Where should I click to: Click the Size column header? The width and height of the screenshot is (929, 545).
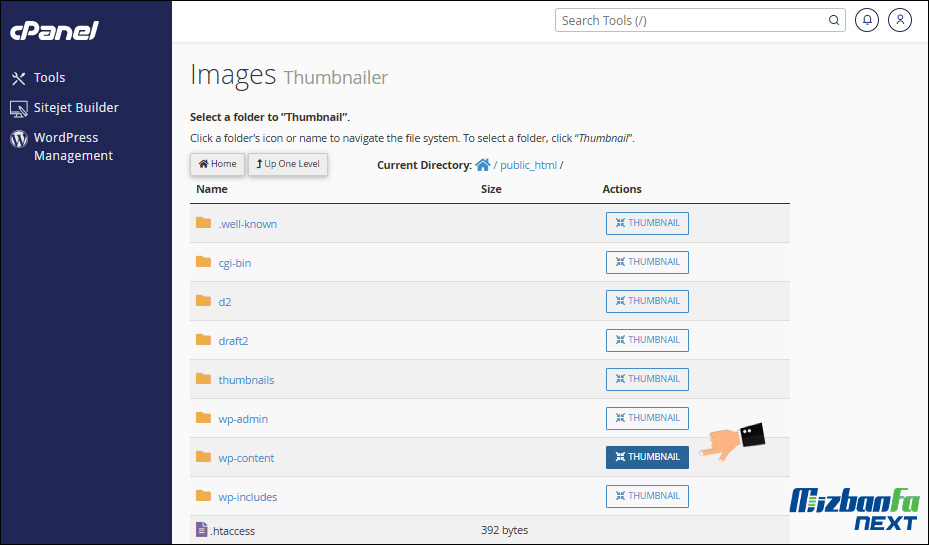491,189
